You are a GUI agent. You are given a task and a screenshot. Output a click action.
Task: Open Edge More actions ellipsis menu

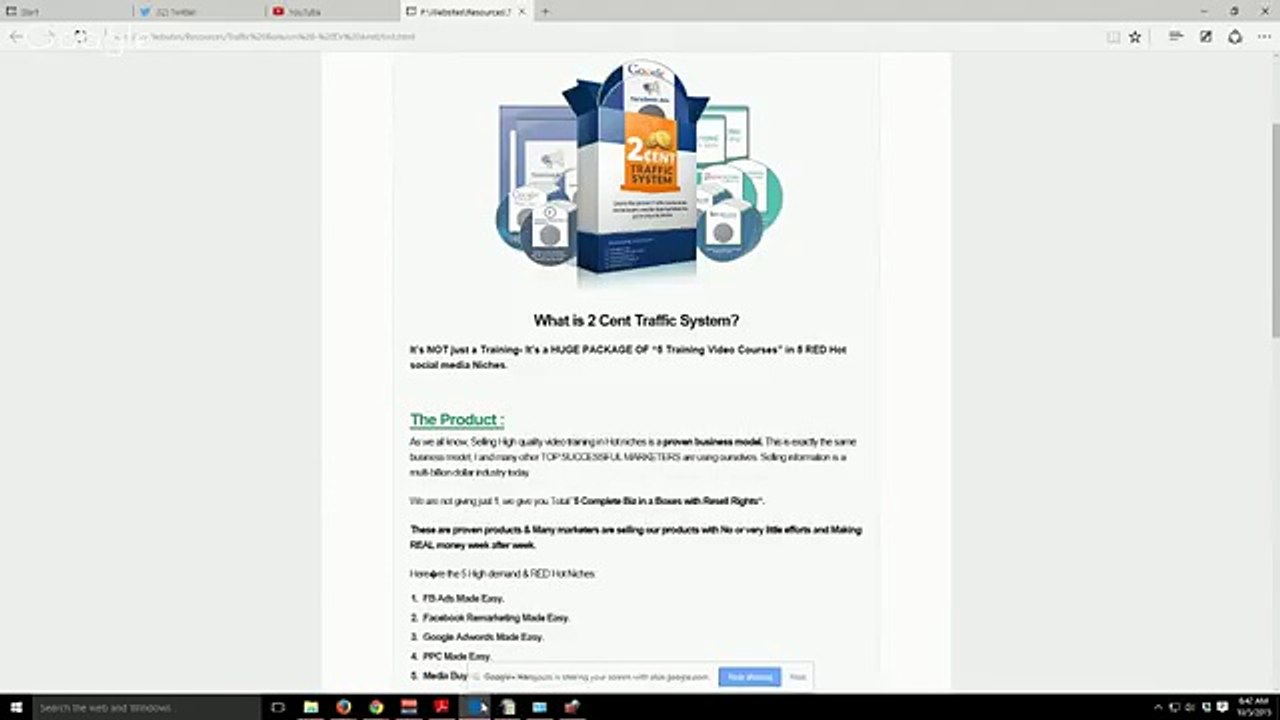(x=1264, y=37)
